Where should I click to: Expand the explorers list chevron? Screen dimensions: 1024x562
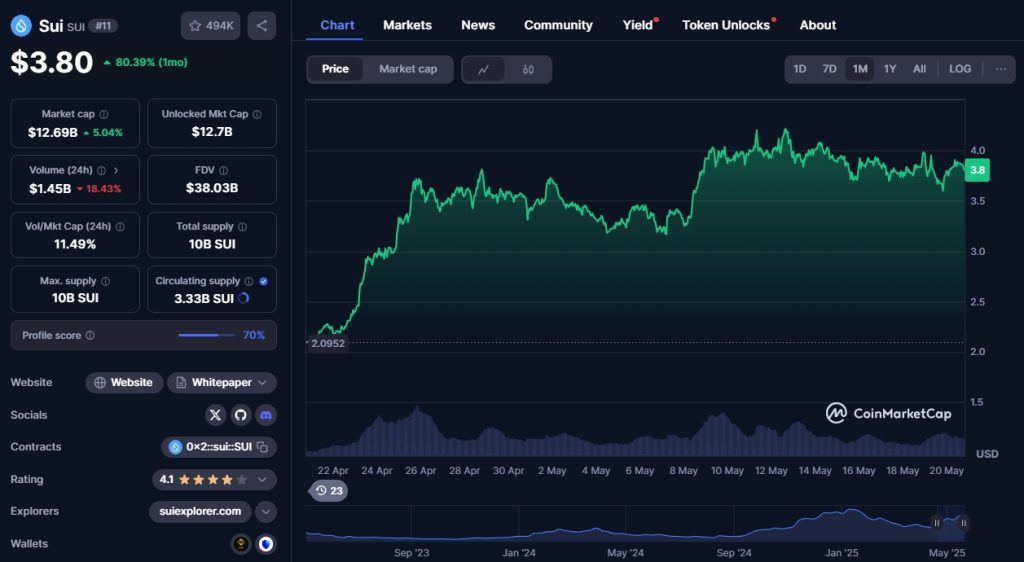(266, 512)
